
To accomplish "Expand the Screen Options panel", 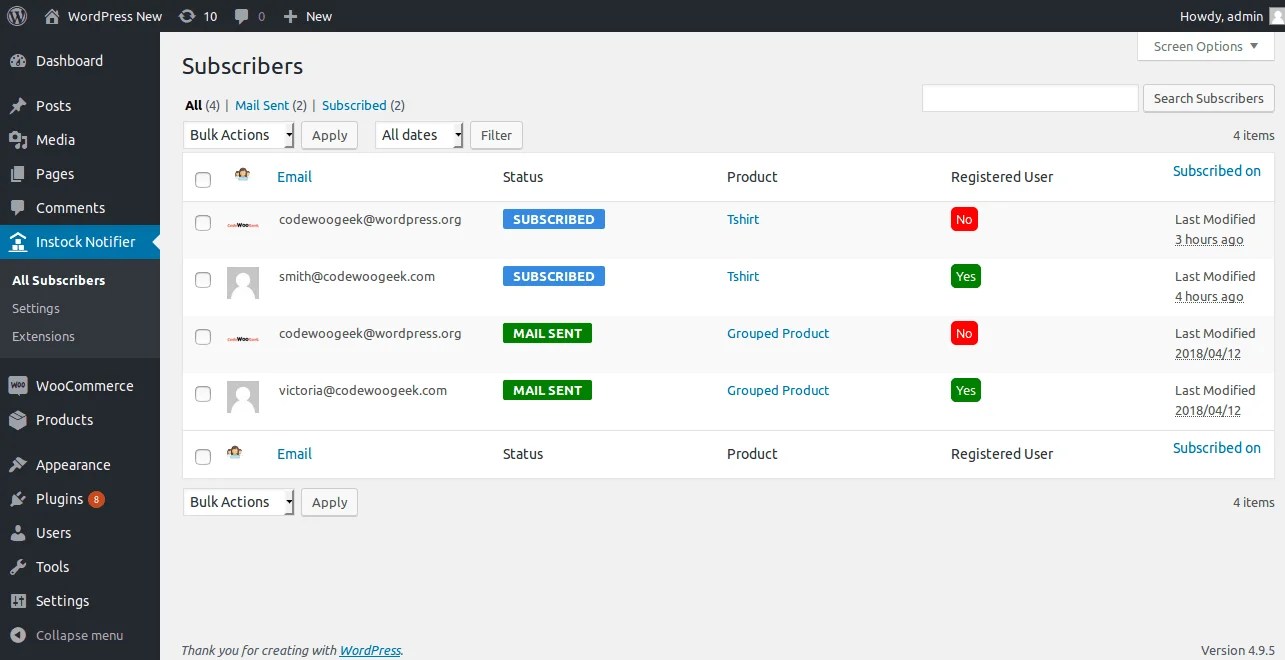I will 1206,46.
